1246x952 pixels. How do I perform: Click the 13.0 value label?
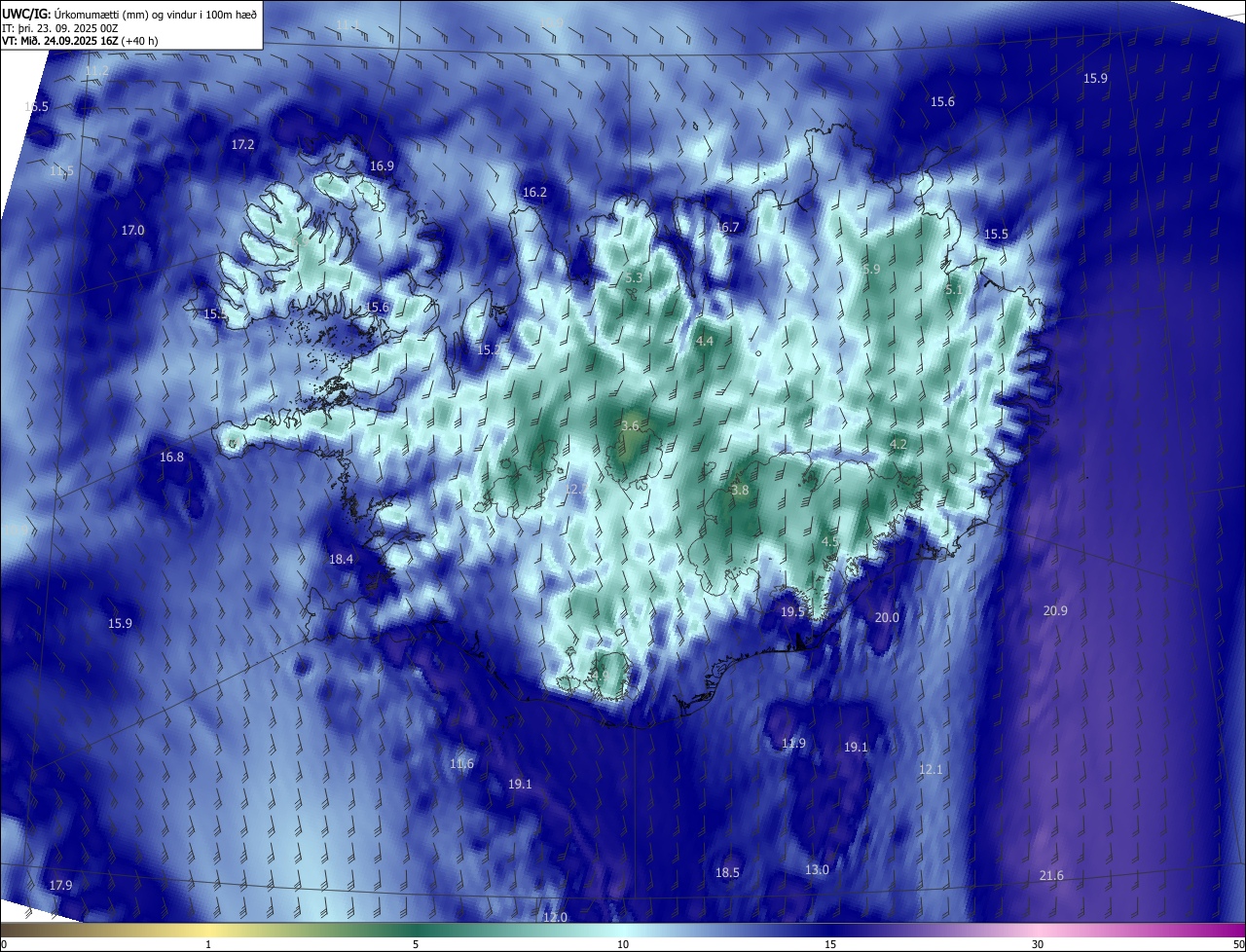click(x=817, y=869)
